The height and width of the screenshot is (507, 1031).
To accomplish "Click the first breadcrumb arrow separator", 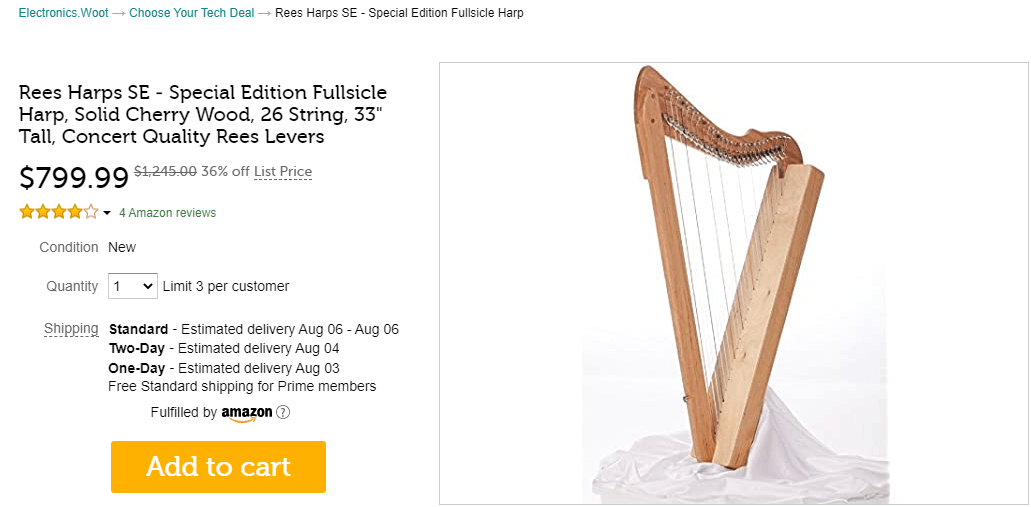I will tap(118, 13).
